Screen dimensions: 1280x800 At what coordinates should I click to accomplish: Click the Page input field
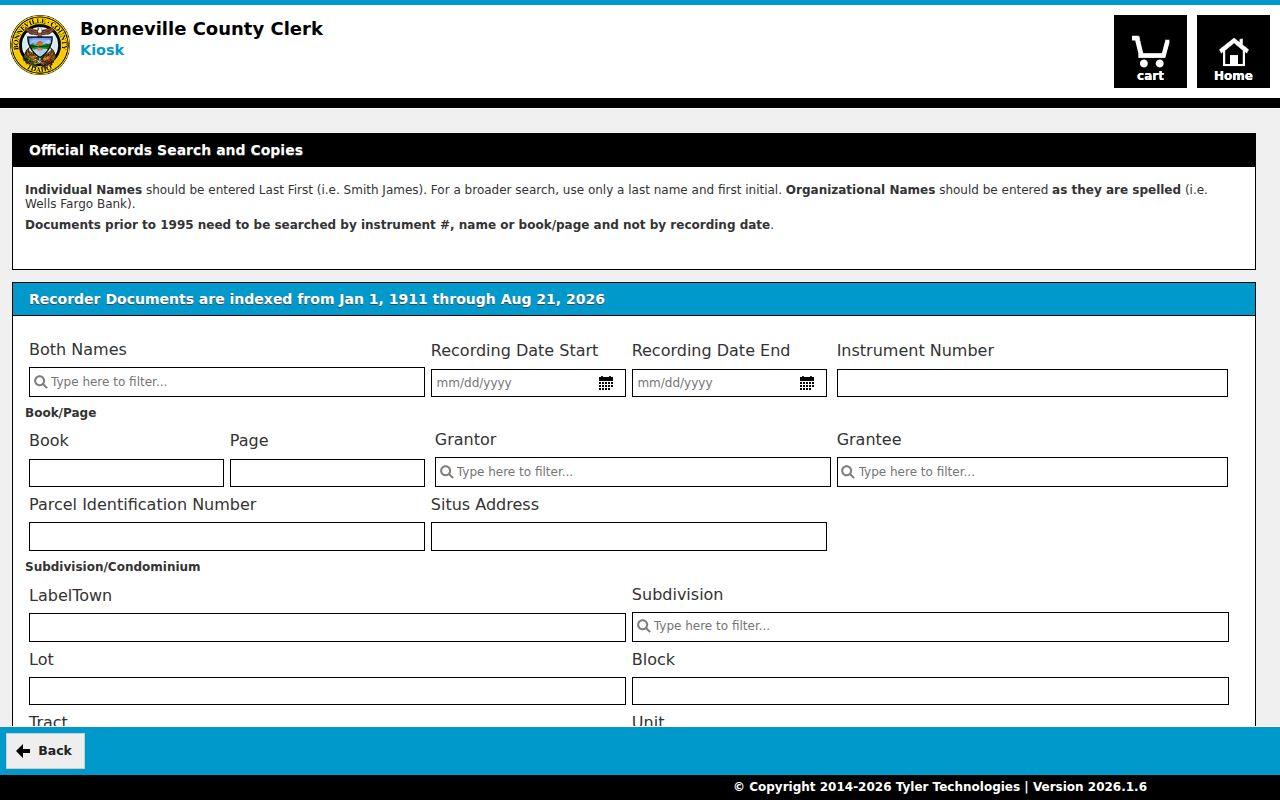(x=327, y=473)
